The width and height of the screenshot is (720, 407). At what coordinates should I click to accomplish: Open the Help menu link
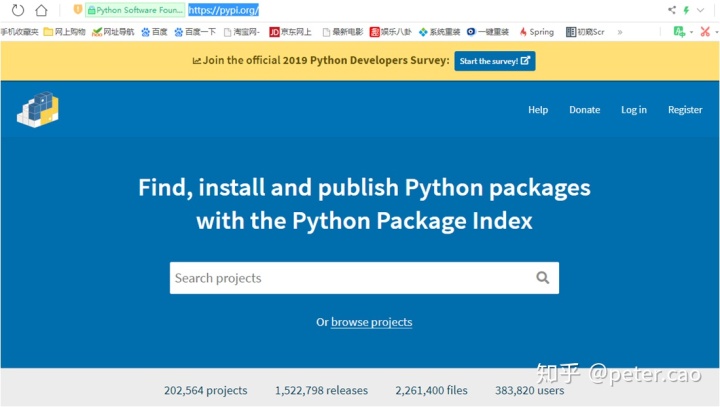tap(538, 109)
